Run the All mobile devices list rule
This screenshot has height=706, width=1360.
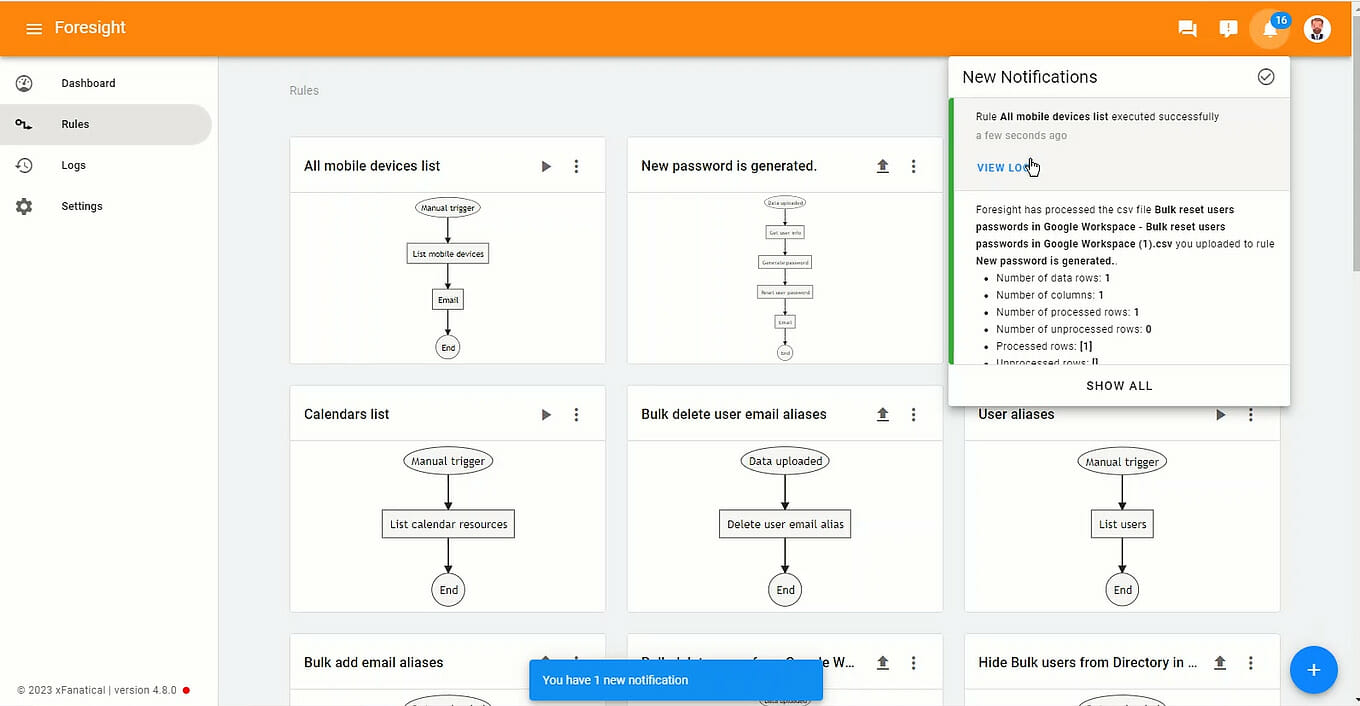click(x=546, y=166)
